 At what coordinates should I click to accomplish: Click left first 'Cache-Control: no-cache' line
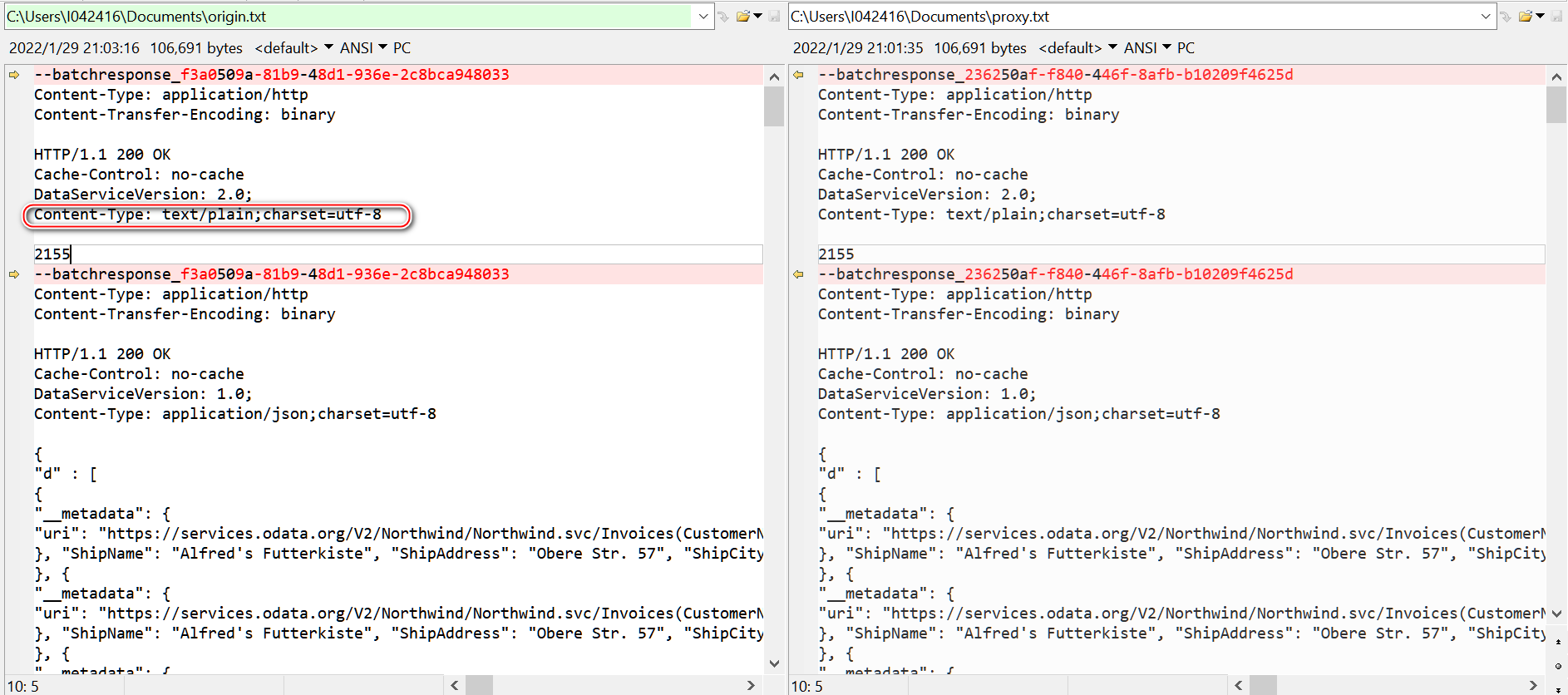[139, 175]
